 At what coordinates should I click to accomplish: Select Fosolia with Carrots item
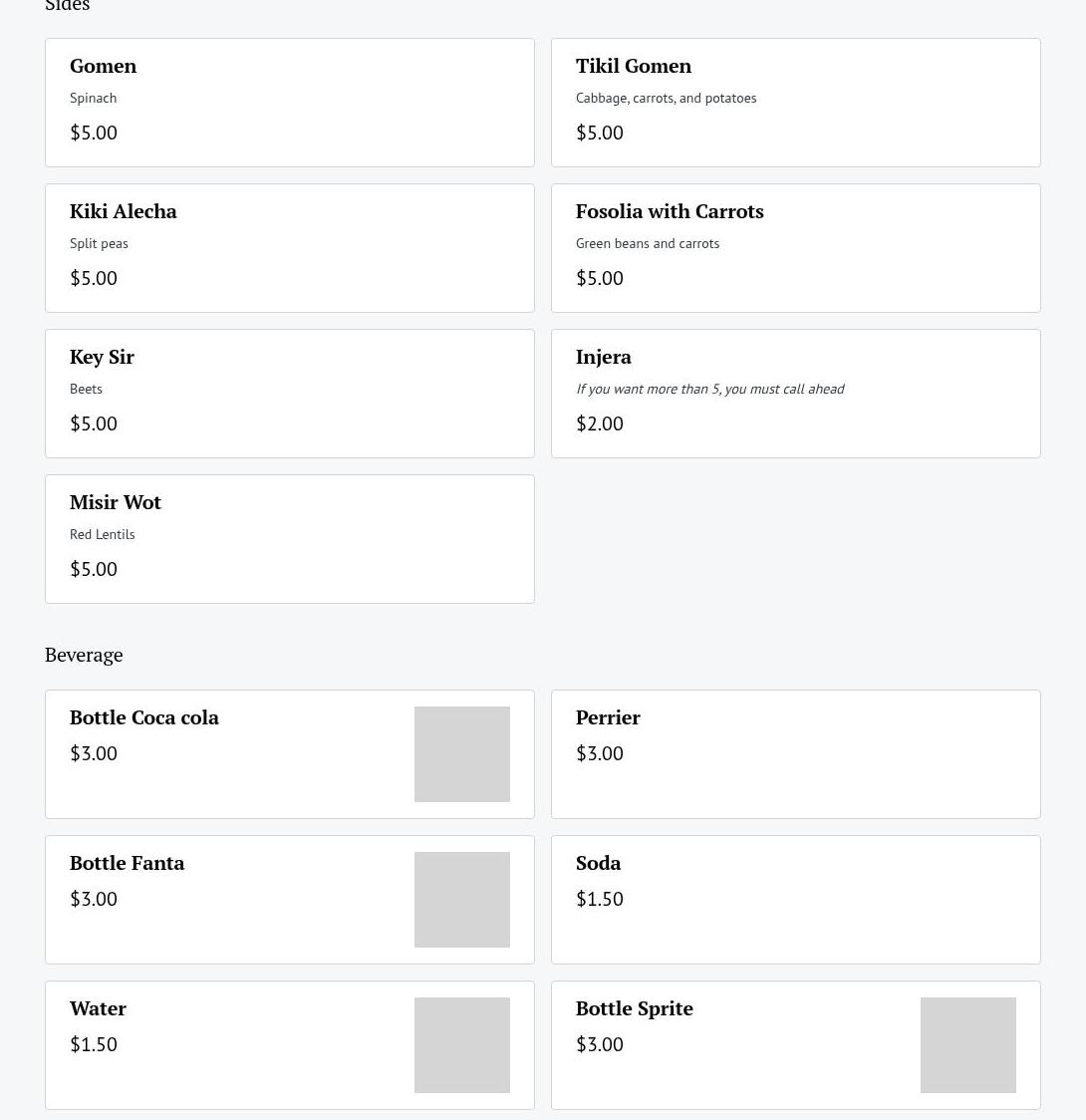pyautogui.click(x=795, y=248)
